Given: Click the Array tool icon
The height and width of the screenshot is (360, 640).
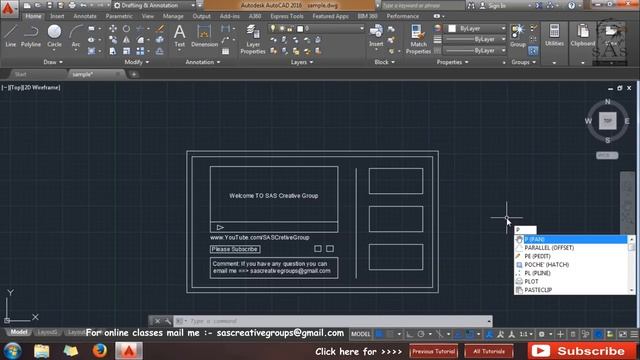Looking at the screenshot, I should (140, 51).
